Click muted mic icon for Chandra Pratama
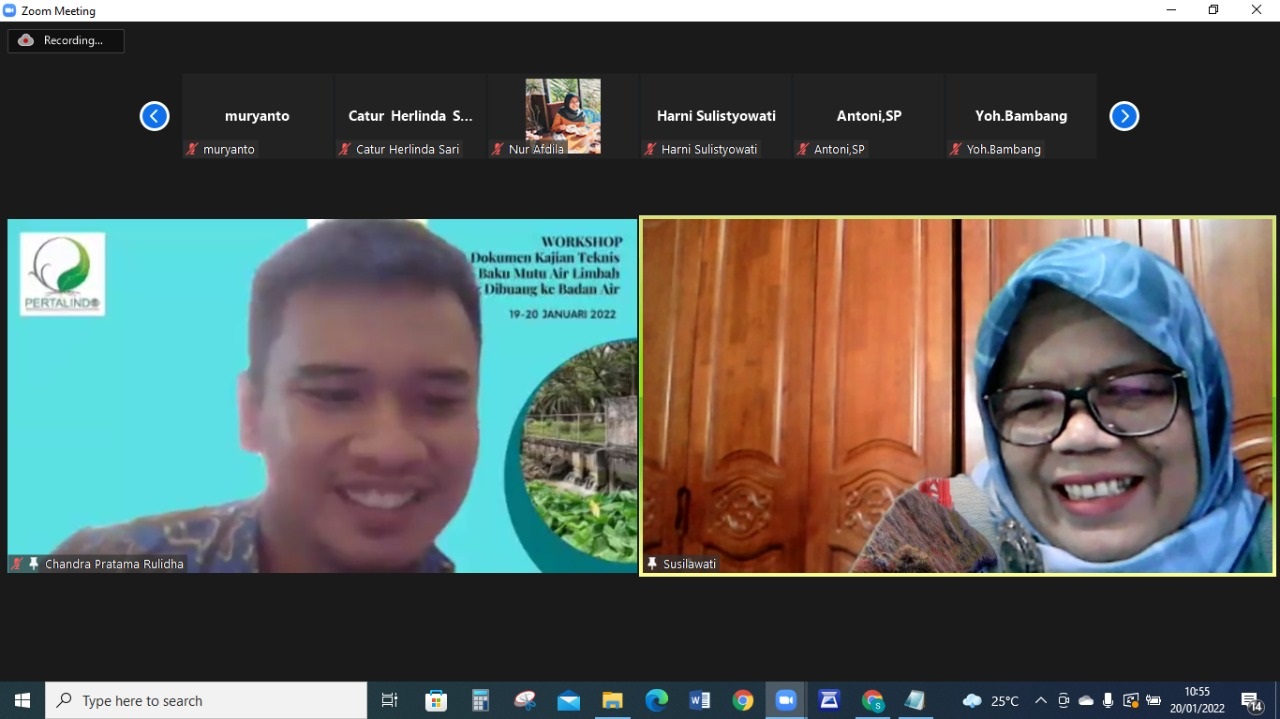Viewport: 1280px width, 719px height. 17,564
